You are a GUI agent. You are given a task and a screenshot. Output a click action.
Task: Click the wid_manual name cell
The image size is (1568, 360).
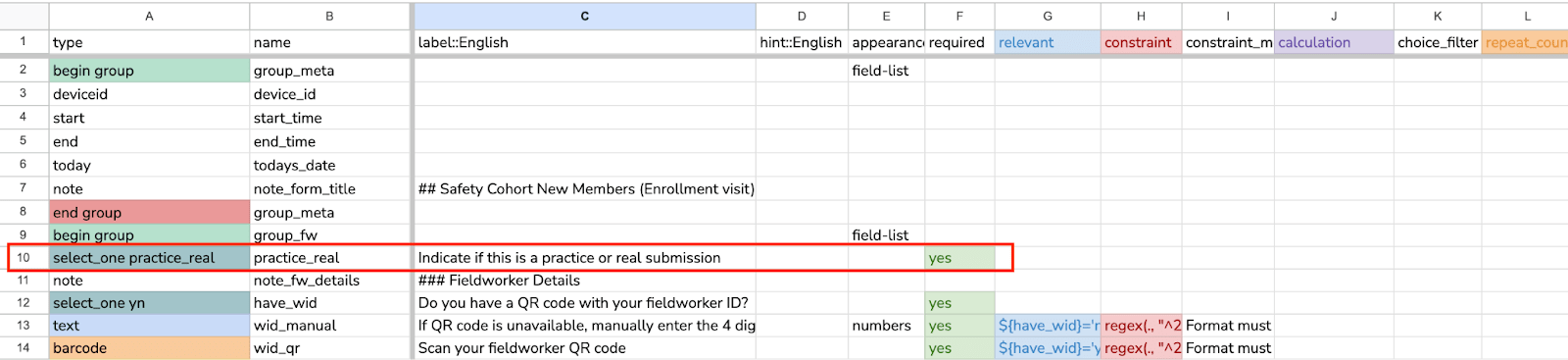[x=331, y=326]
